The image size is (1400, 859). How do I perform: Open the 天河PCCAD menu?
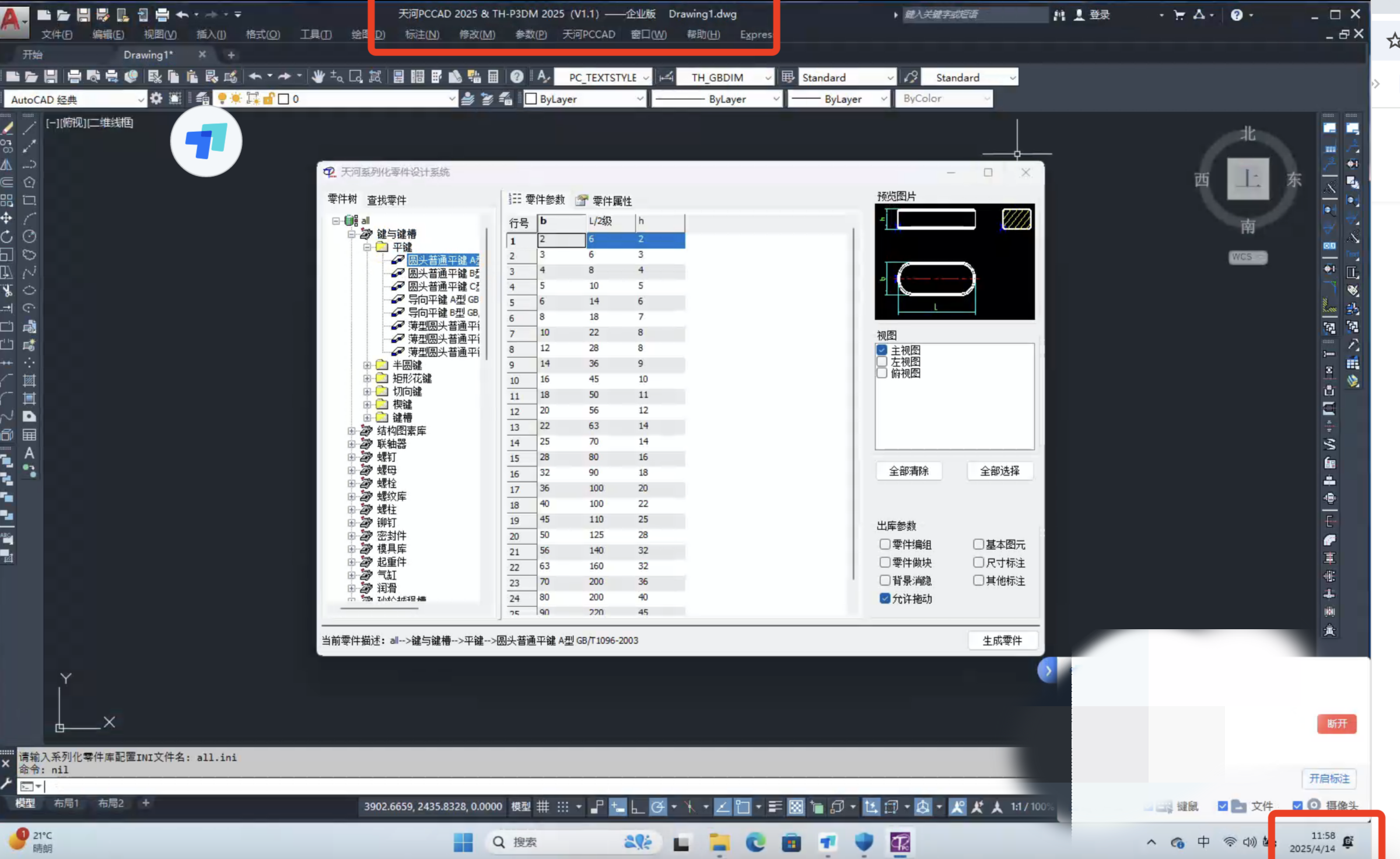588,34
